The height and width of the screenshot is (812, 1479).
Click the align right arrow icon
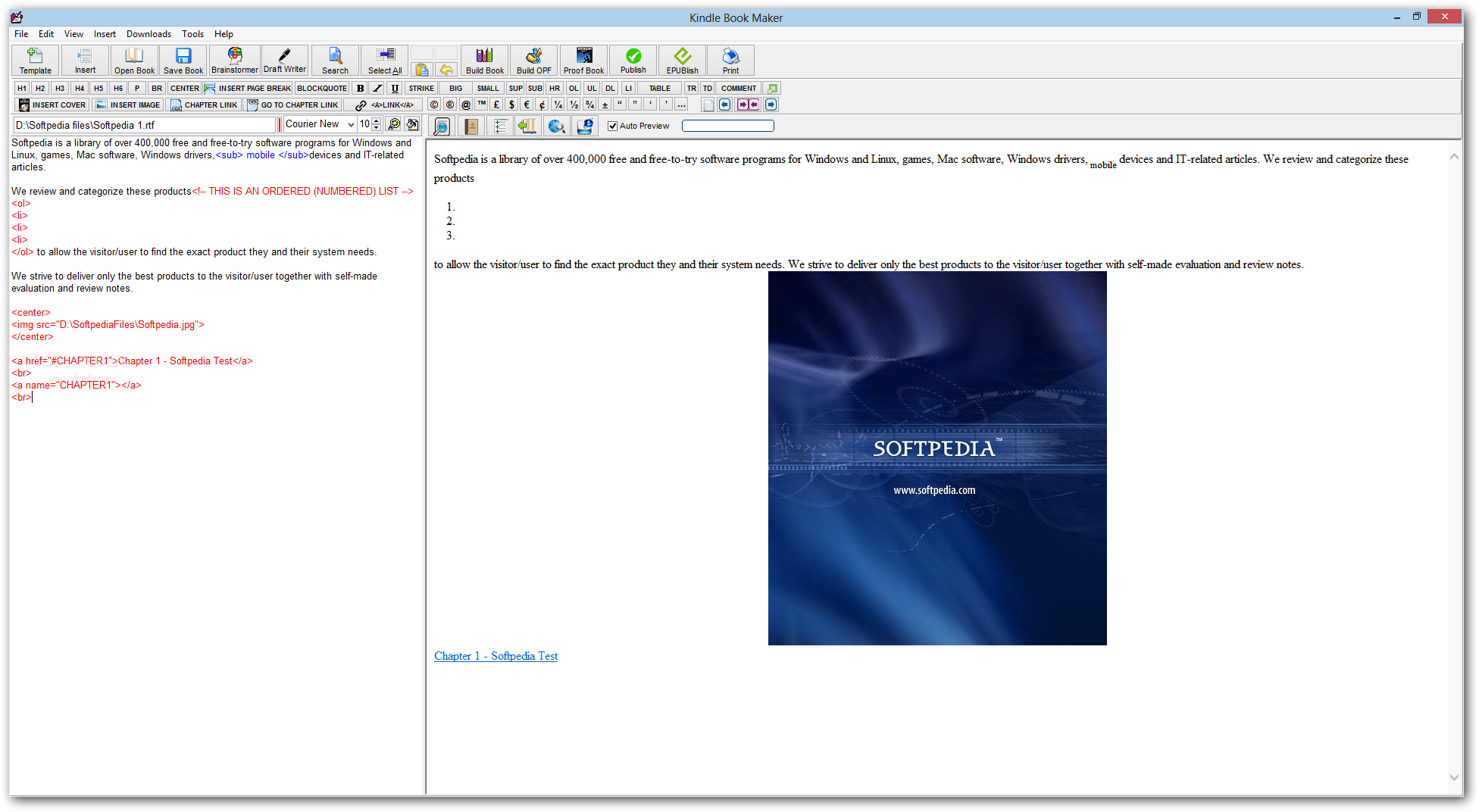(x=771, y=105)
